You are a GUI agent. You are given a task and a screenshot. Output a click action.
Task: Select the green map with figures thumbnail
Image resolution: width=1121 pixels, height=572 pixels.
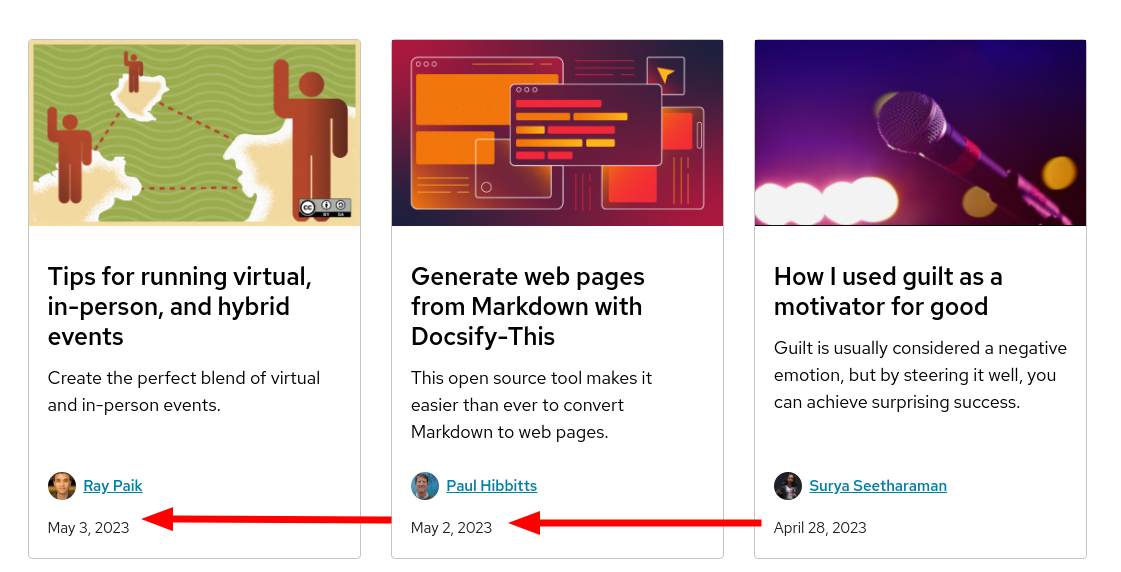[x=194, y=133]
